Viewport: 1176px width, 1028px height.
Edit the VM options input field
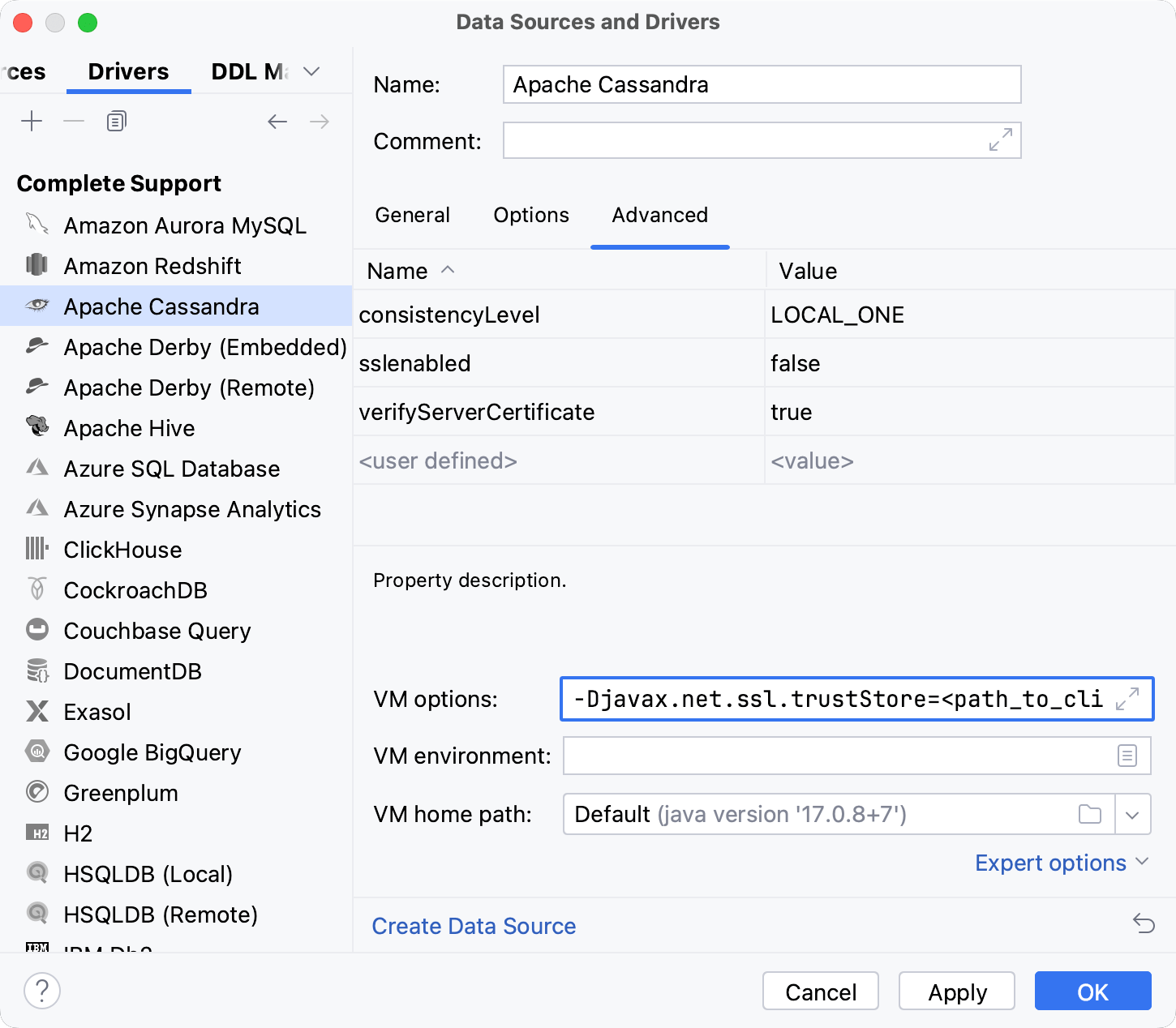835,698
